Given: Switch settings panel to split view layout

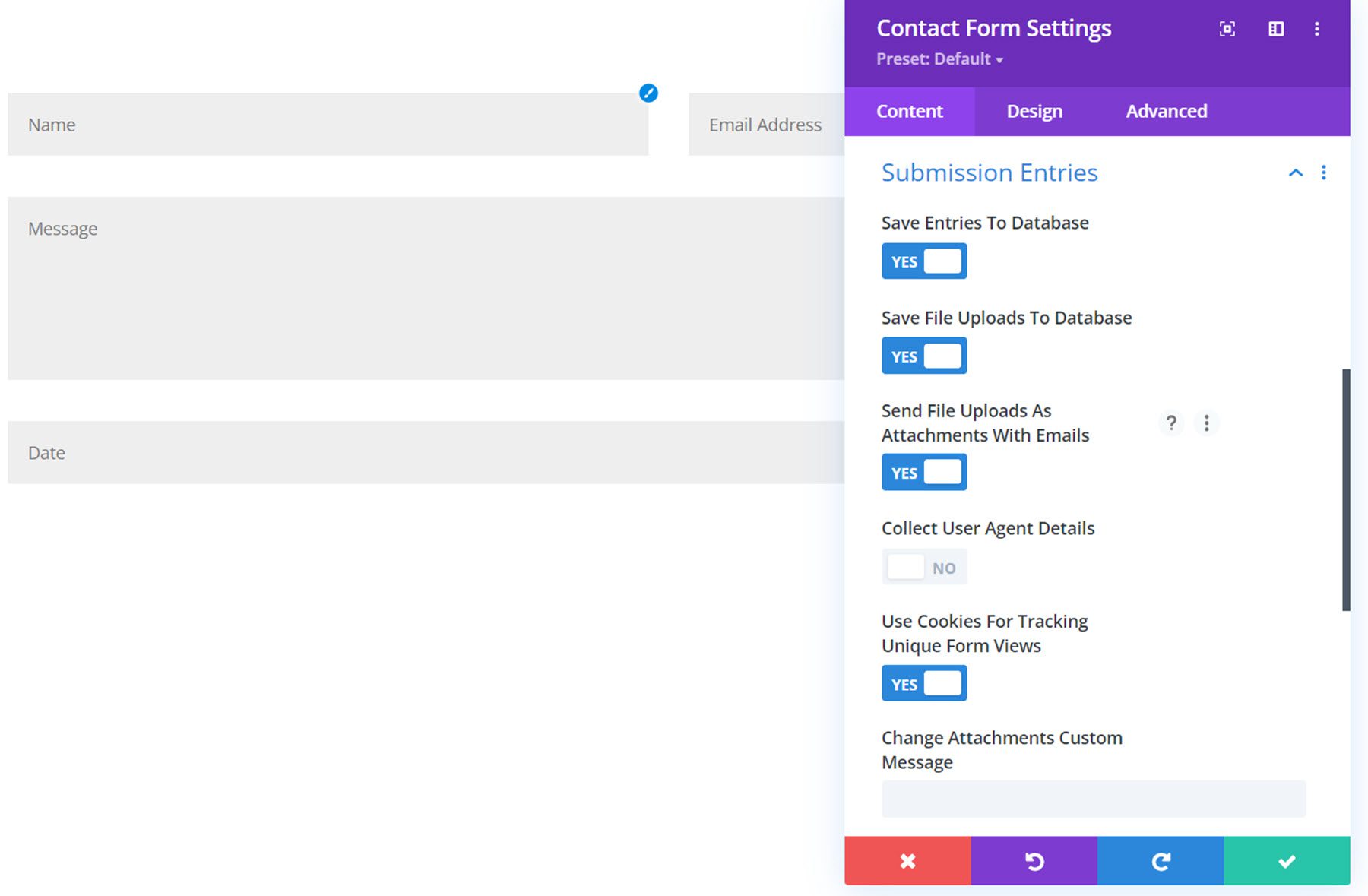Looking at the screenshot, I should (x=1275, y=29).
